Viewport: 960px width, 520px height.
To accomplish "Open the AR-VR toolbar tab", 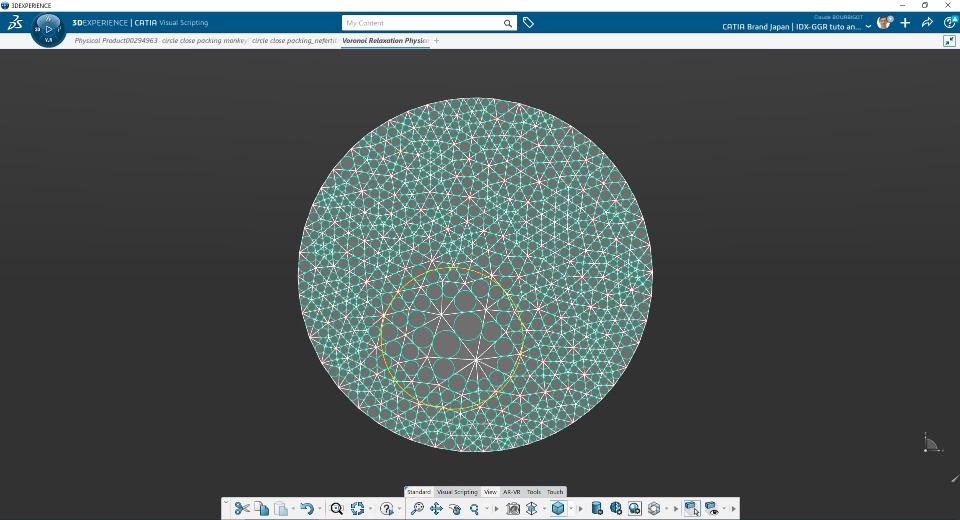I will (511, 492).
